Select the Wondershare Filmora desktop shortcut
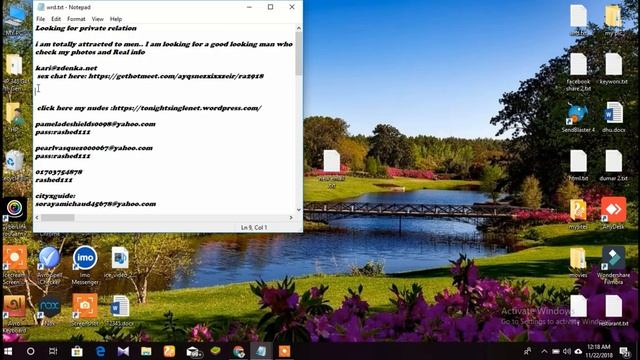Viewport: 640px width, 360px height. pos(613,265)
